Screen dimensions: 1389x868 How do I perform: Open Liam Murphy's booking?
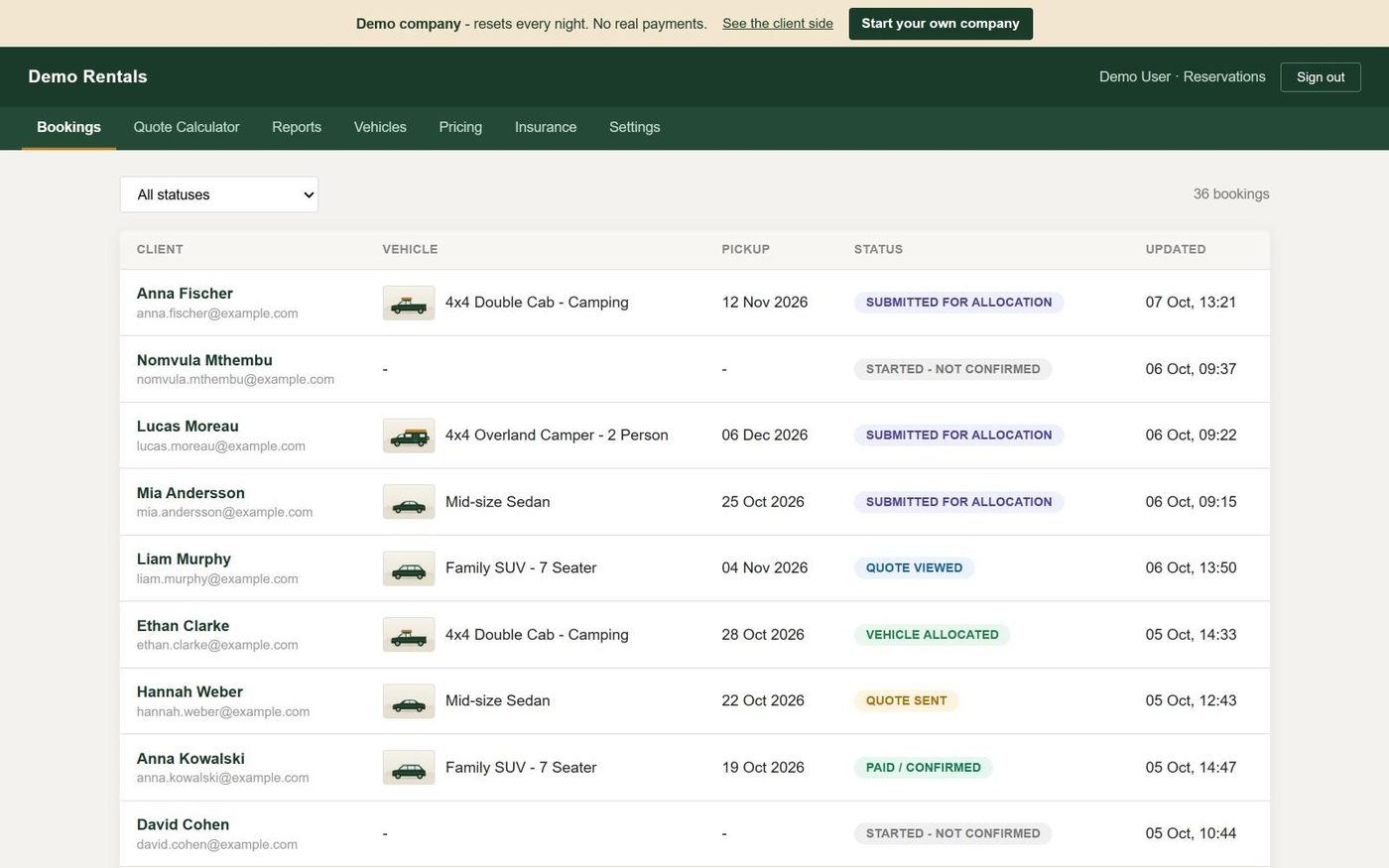pos(694,568)
